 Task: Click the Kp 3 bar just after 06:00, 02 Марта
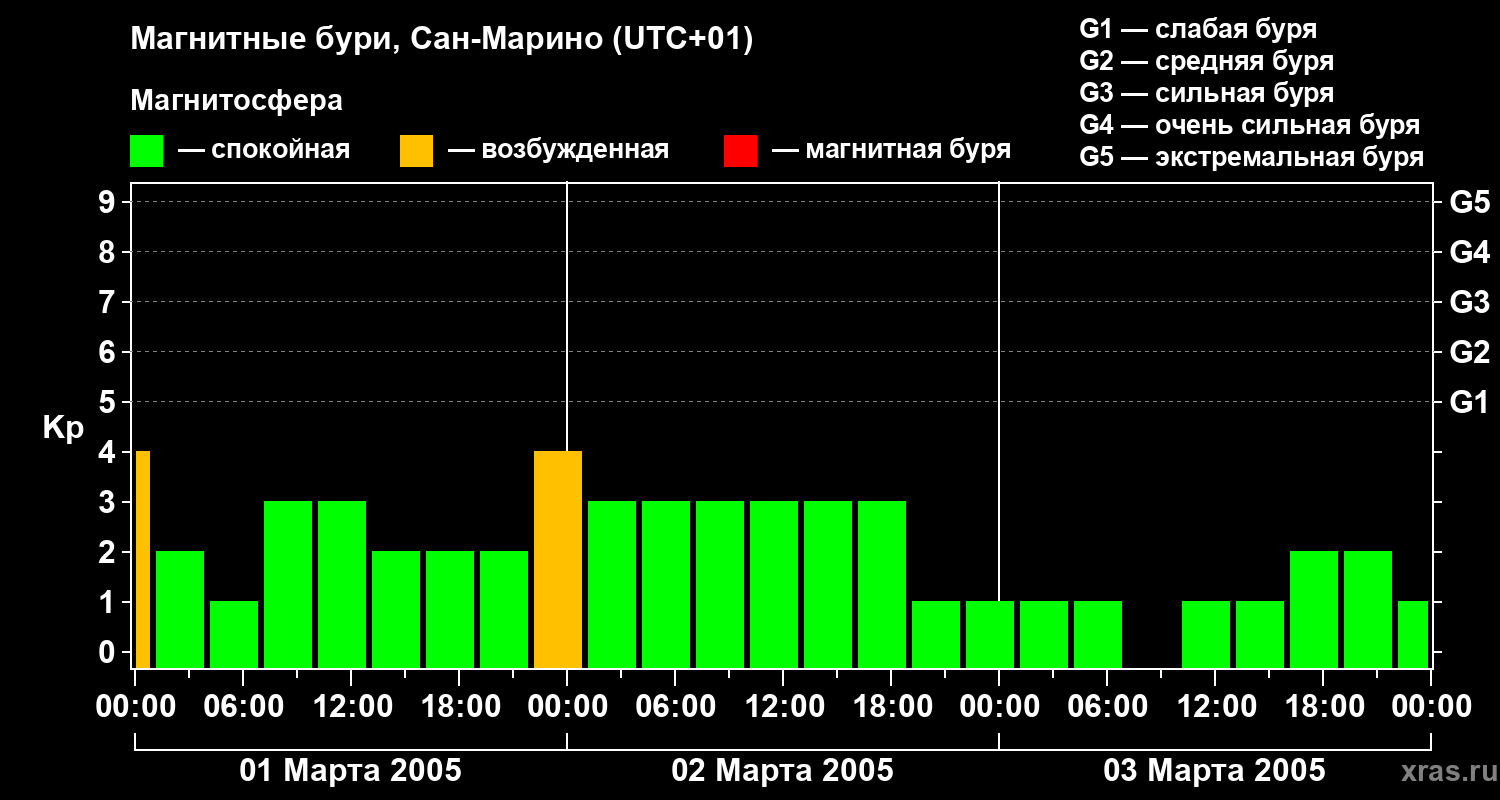[720, 585]
